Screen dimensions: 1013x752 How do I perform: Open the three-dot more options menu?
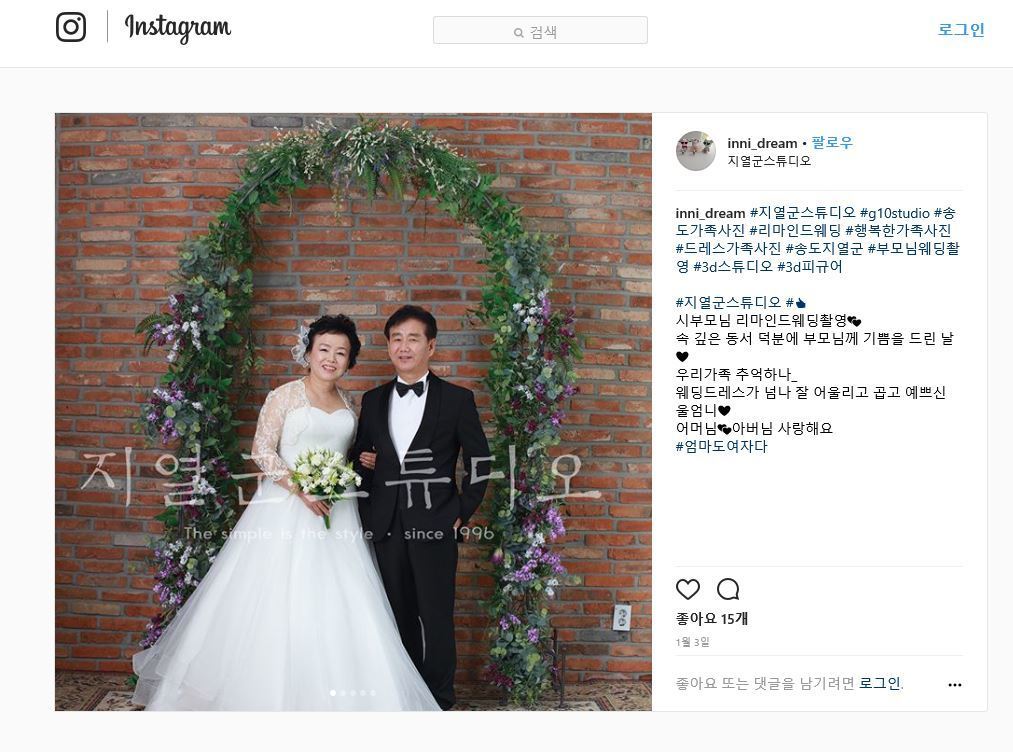coord(954,685)
